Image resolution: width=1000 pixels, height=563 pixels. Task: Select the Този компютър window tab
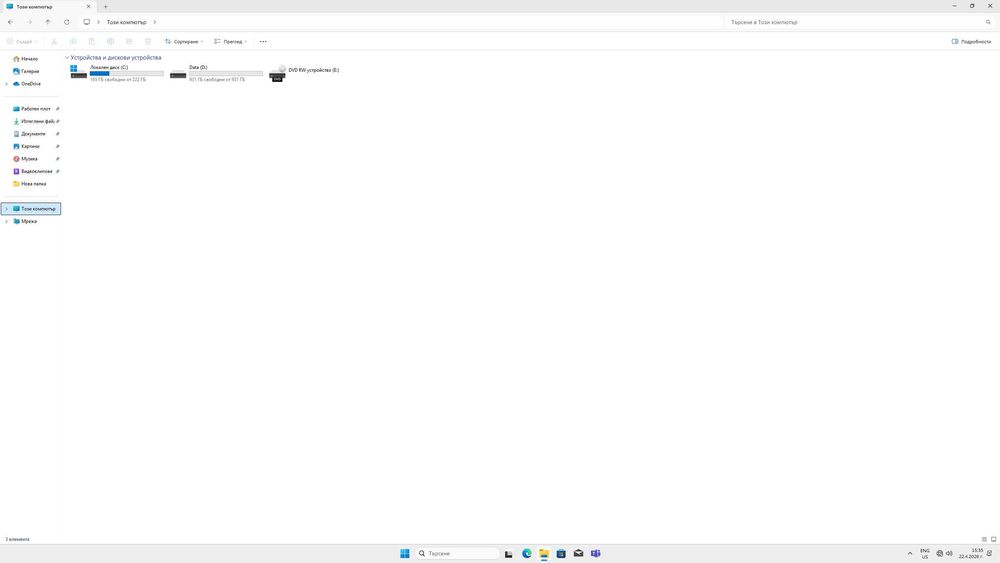48,6
